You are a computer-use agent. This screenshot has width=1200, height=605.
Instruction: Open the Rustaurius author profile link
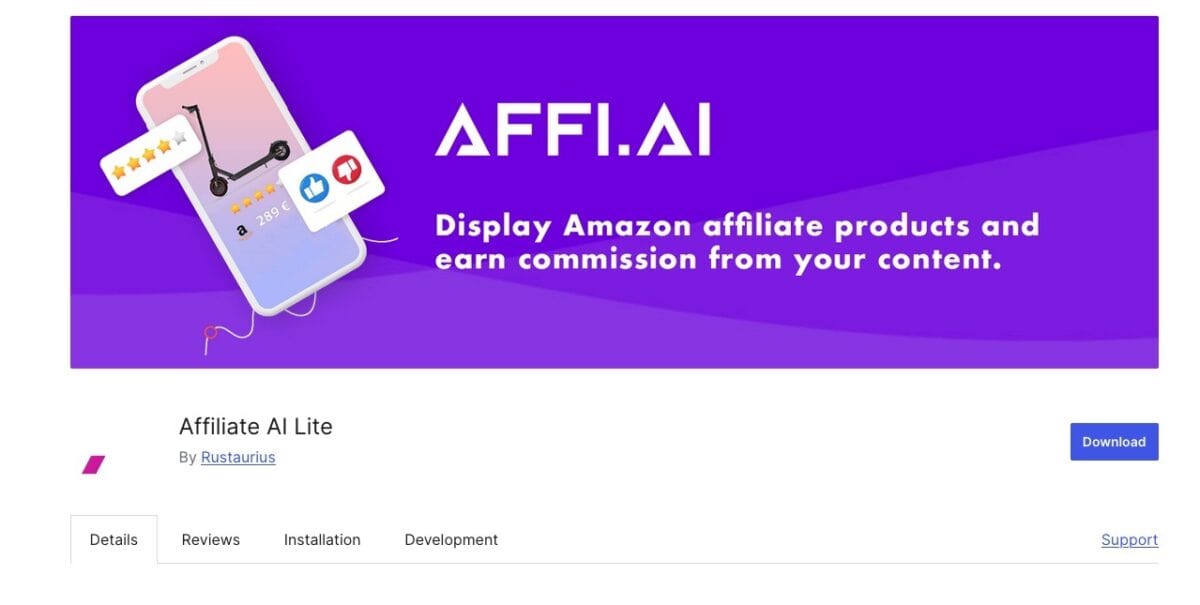pos(238,457)
